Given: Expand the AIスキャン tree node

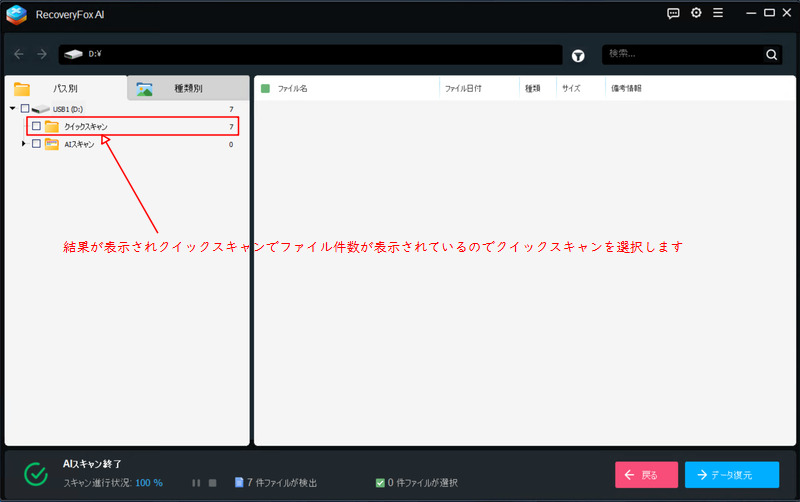Looking at the screenshot, I should 24,144.
